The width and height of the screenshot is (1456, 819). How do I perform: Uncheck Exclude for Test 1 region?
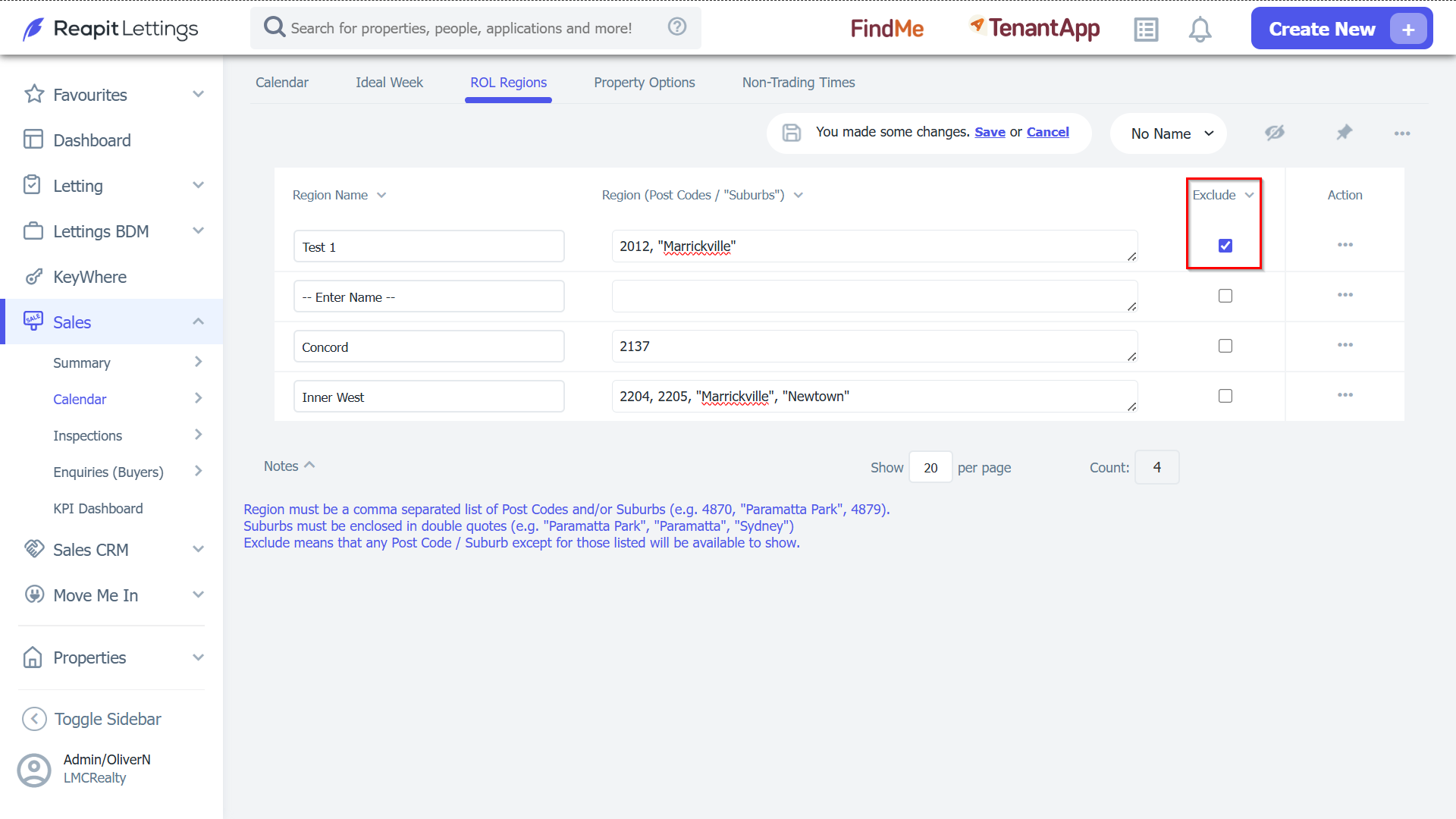click(x=1225, y=246)
